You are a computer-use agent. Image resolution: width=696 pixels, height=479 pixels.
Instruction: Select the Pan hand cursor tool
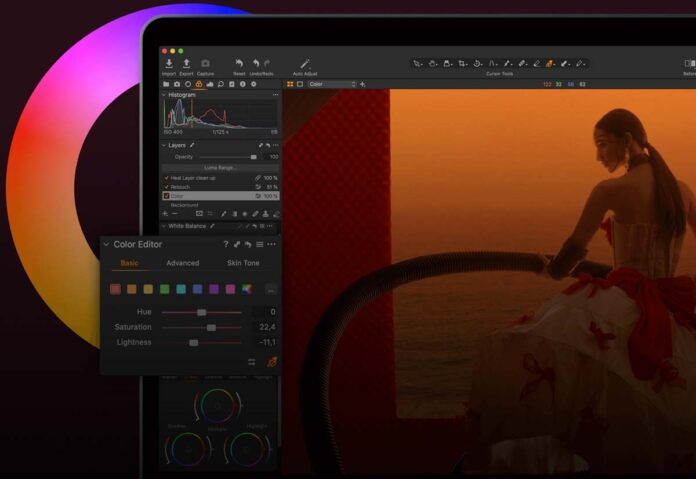(x=430, y=64)
